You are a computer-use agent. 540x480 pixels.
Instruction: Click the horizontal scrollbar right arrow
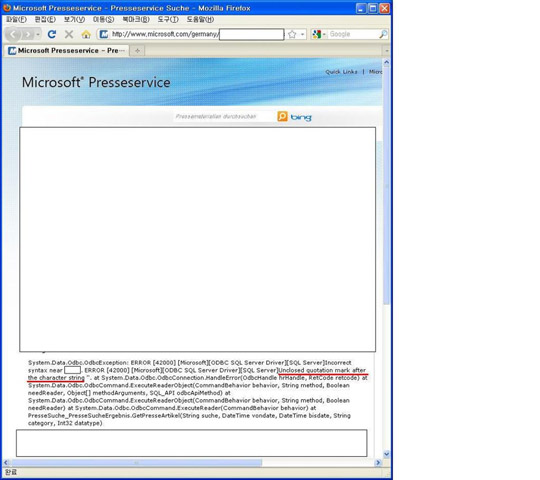378,462
